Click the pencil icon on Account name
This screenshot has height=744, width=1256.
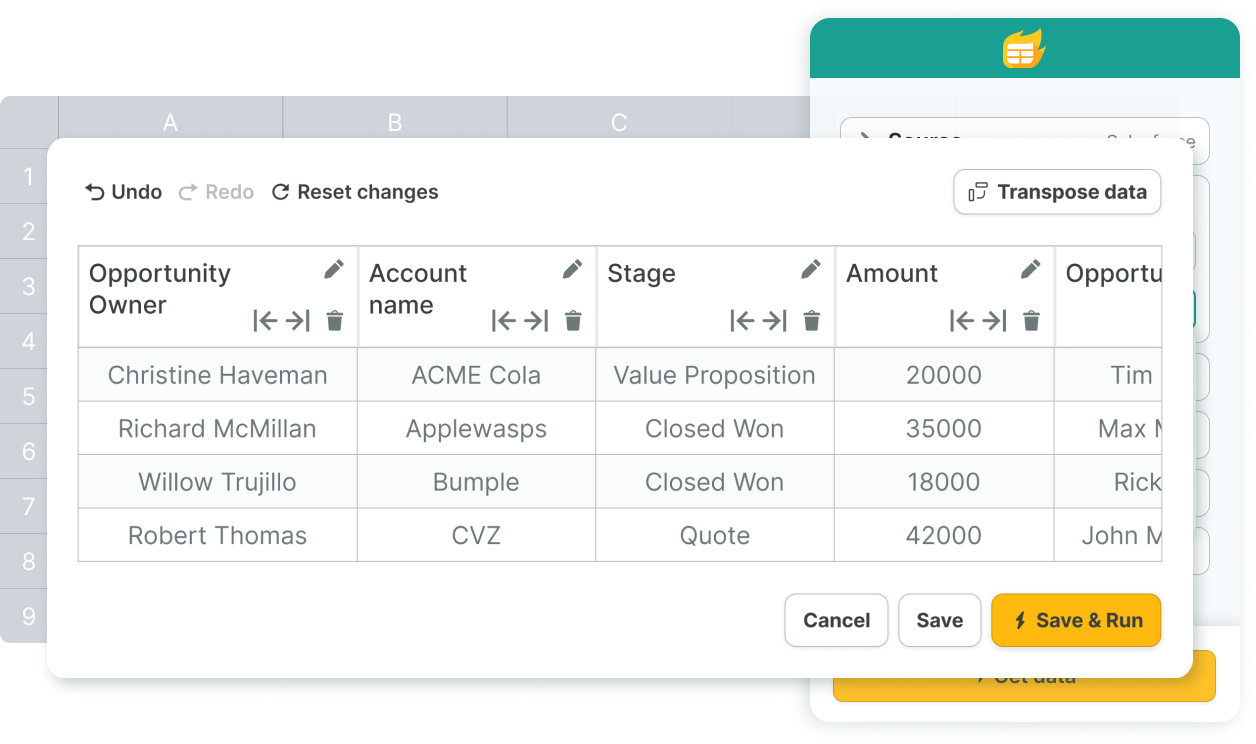(x=572, y=270)
